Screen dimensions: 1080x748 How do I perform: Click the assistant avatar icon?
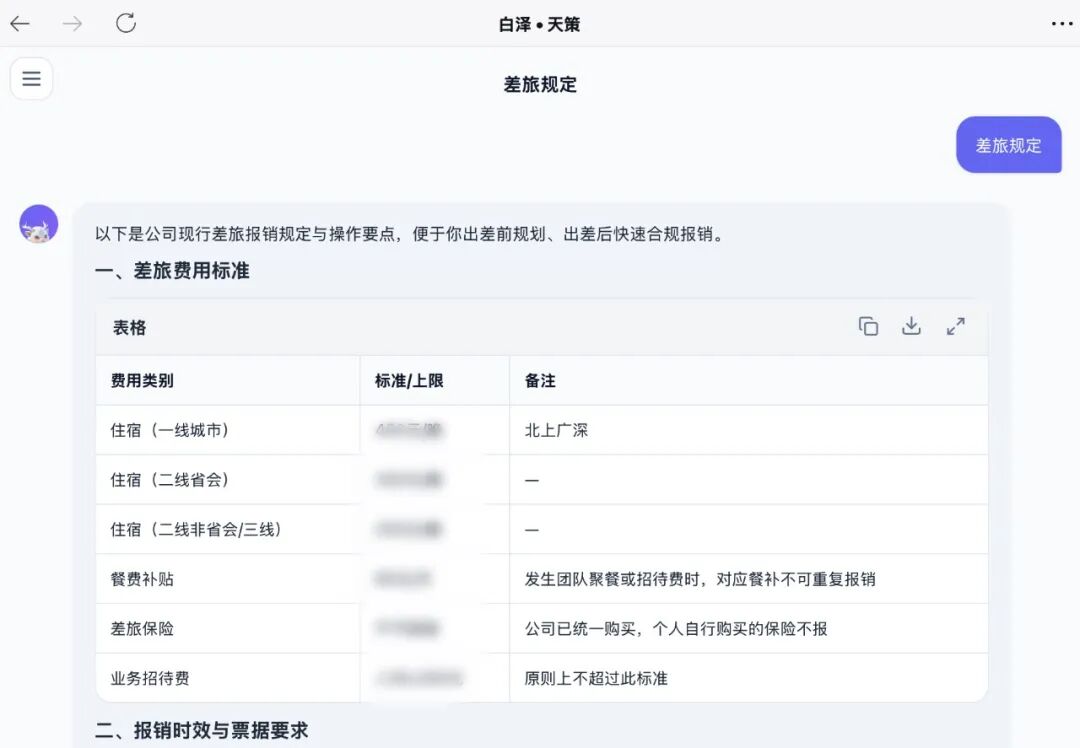39,224
